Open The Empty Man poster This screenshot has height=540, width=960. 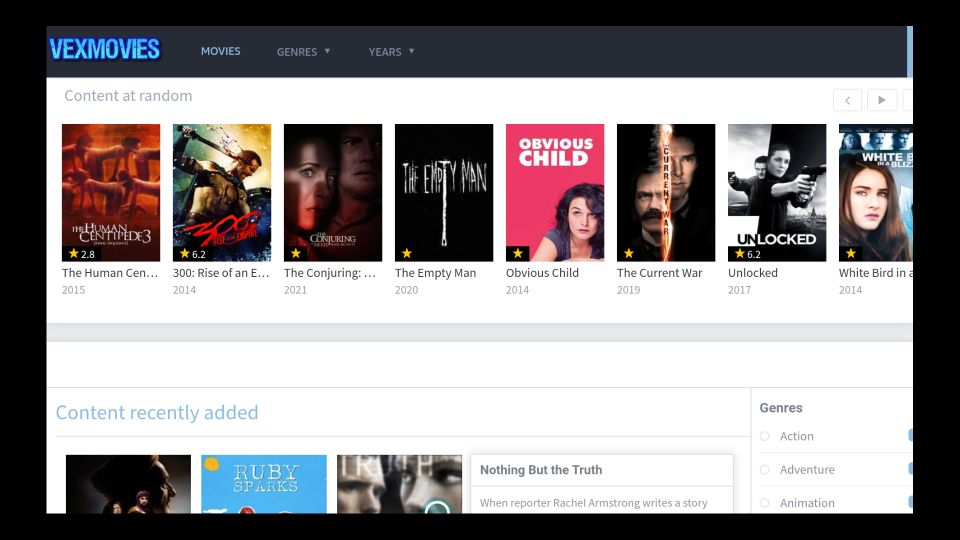(x=444, y=193)
